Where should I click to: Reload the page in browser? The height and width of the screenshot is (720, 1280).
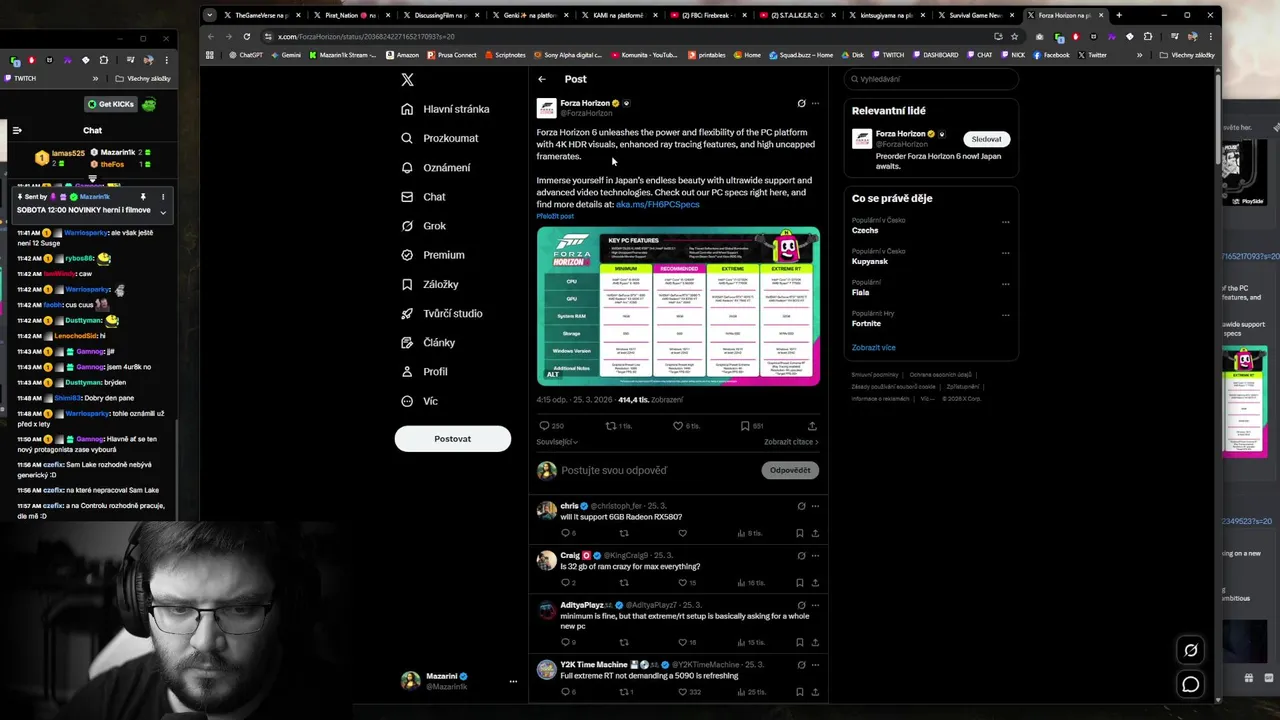click(247, 36)
